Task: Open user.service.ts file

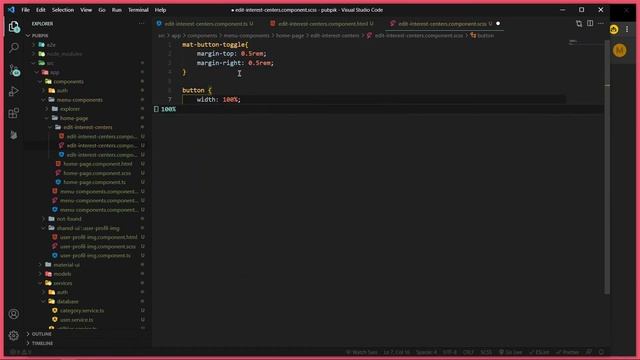Action: (76, 320)
